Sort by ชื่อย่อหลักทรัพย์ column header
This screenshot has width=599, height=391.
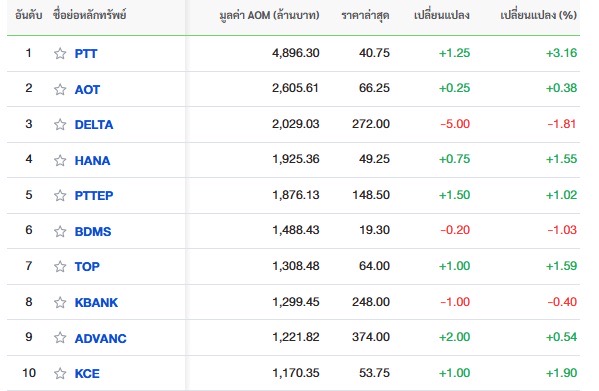click(x=90, y=15)
